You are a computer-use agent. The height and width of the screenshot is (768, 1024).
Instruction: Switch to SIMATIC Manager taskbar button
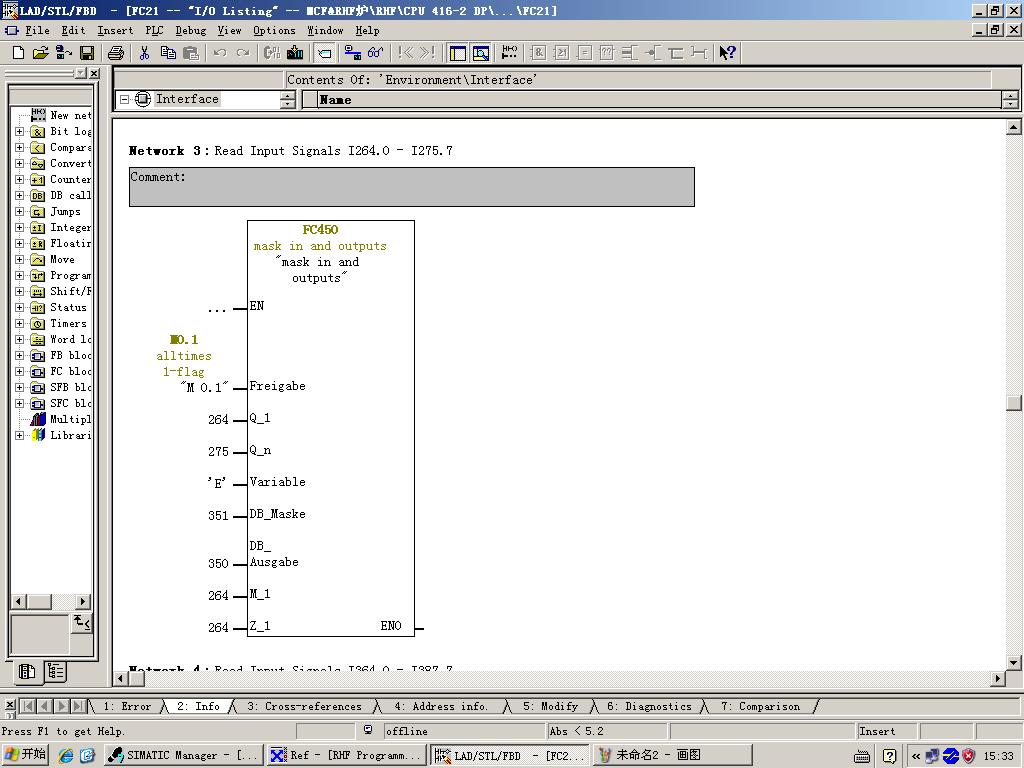[184, 755]
